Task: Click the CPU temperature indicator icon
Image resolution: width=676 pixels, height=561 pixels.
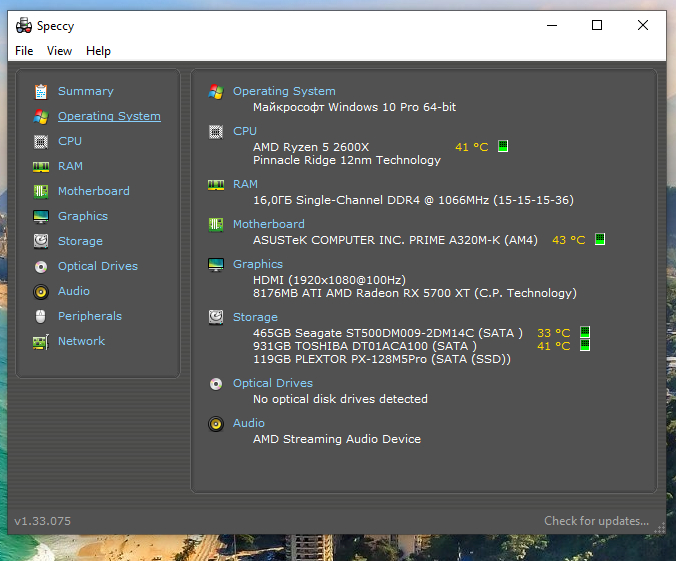Action: [503, 147]
